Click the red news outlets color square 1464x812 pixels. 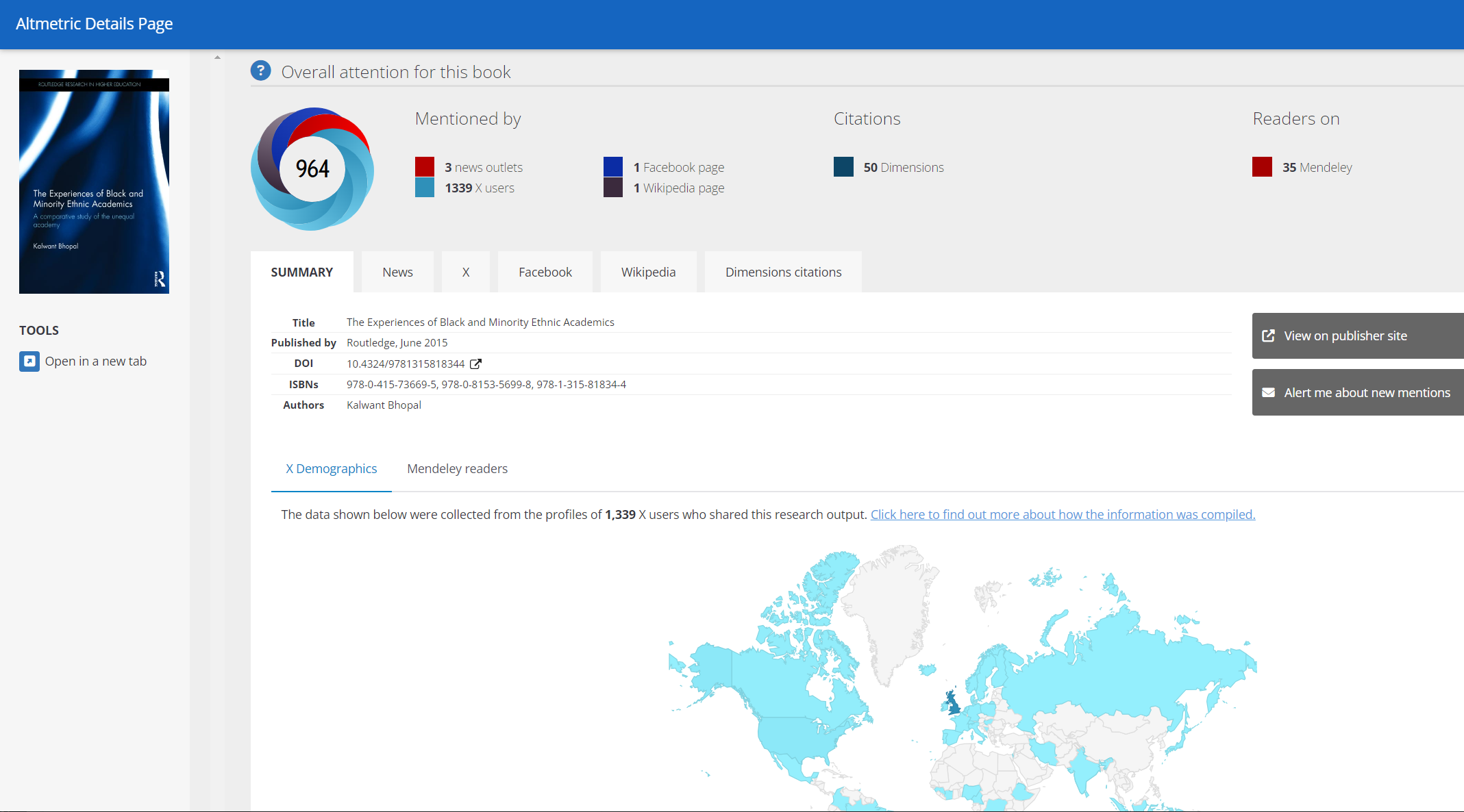click(425, 166)
